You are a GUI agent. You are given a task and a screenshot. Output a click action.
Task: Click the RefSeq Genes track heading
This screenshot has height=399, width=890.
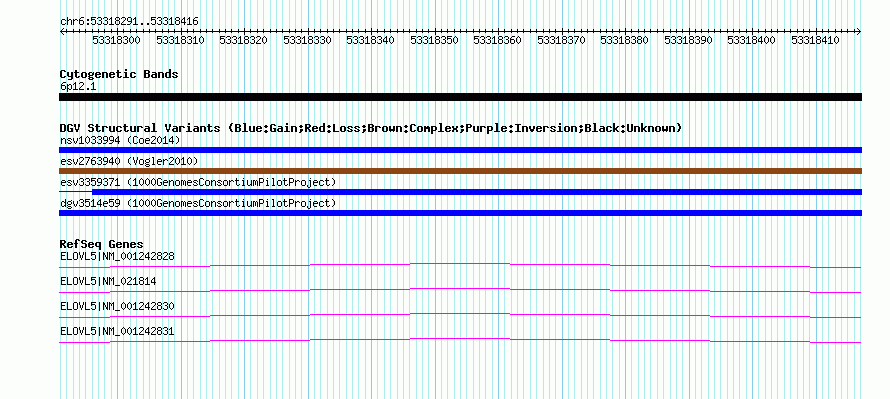tap(102, 245)
